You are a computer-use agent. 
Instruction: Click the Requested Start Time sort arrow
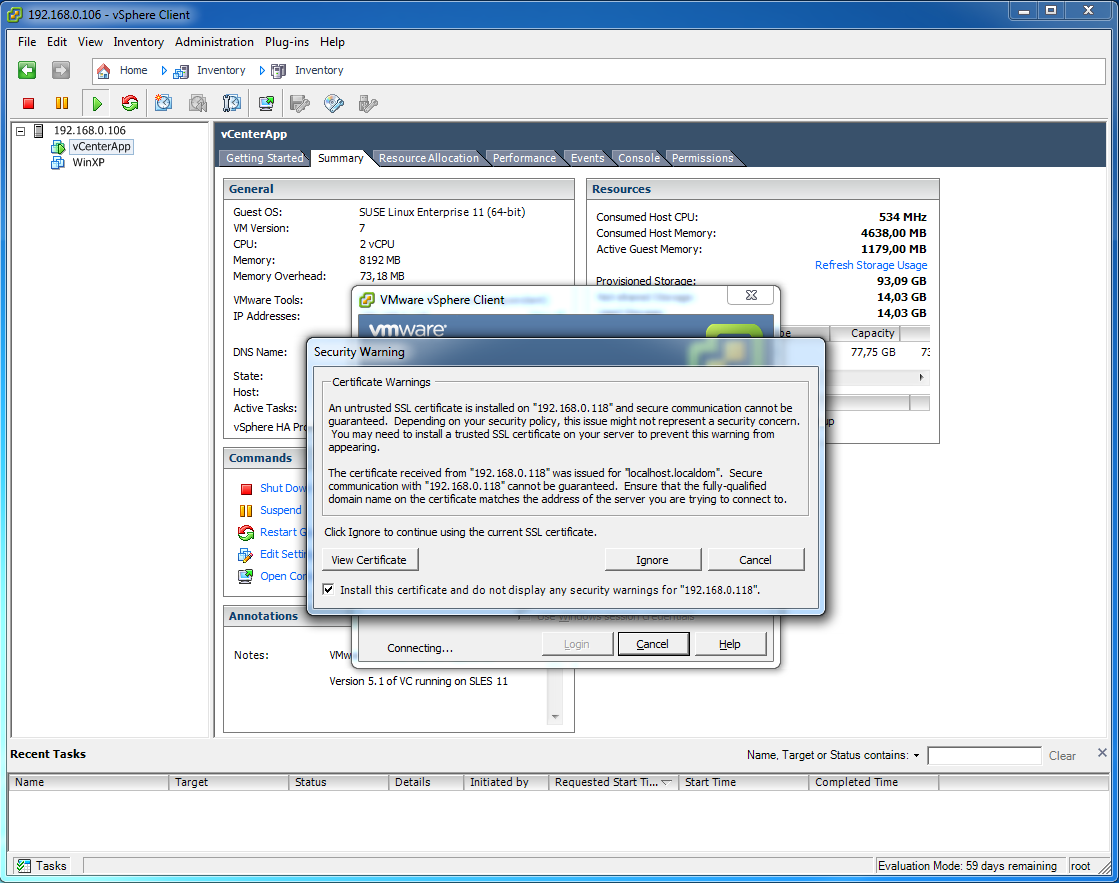click(x=667, y=782)
